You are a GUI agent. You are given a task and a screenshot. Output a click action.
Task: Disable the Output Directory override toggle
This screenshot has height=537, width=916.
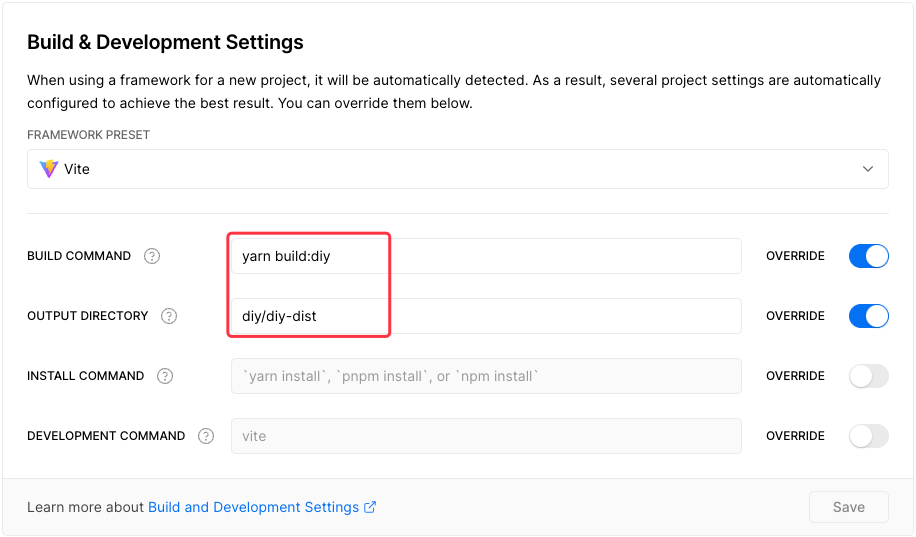click(868, 316)
